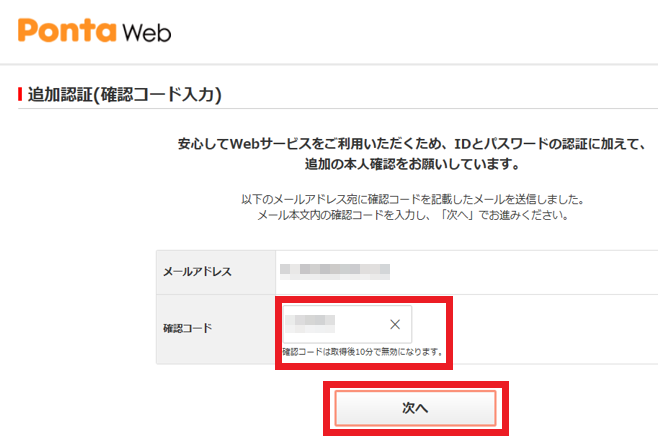Click the 確認コード row label
The width and height of the screenshot is (658, 438).
(188, 328)
